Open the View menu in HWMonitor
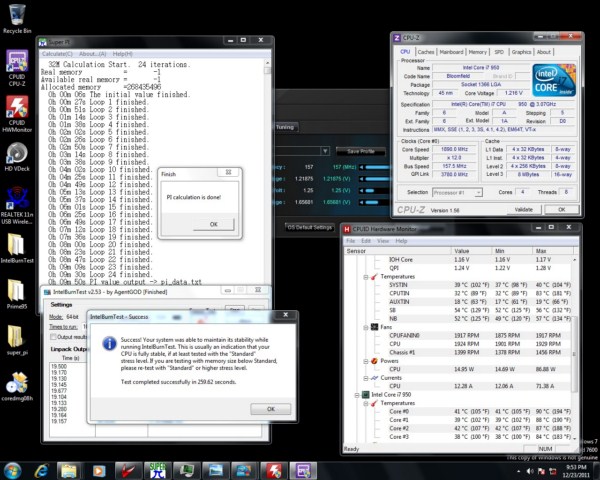The image size is (600, 480). click(383, 241)
